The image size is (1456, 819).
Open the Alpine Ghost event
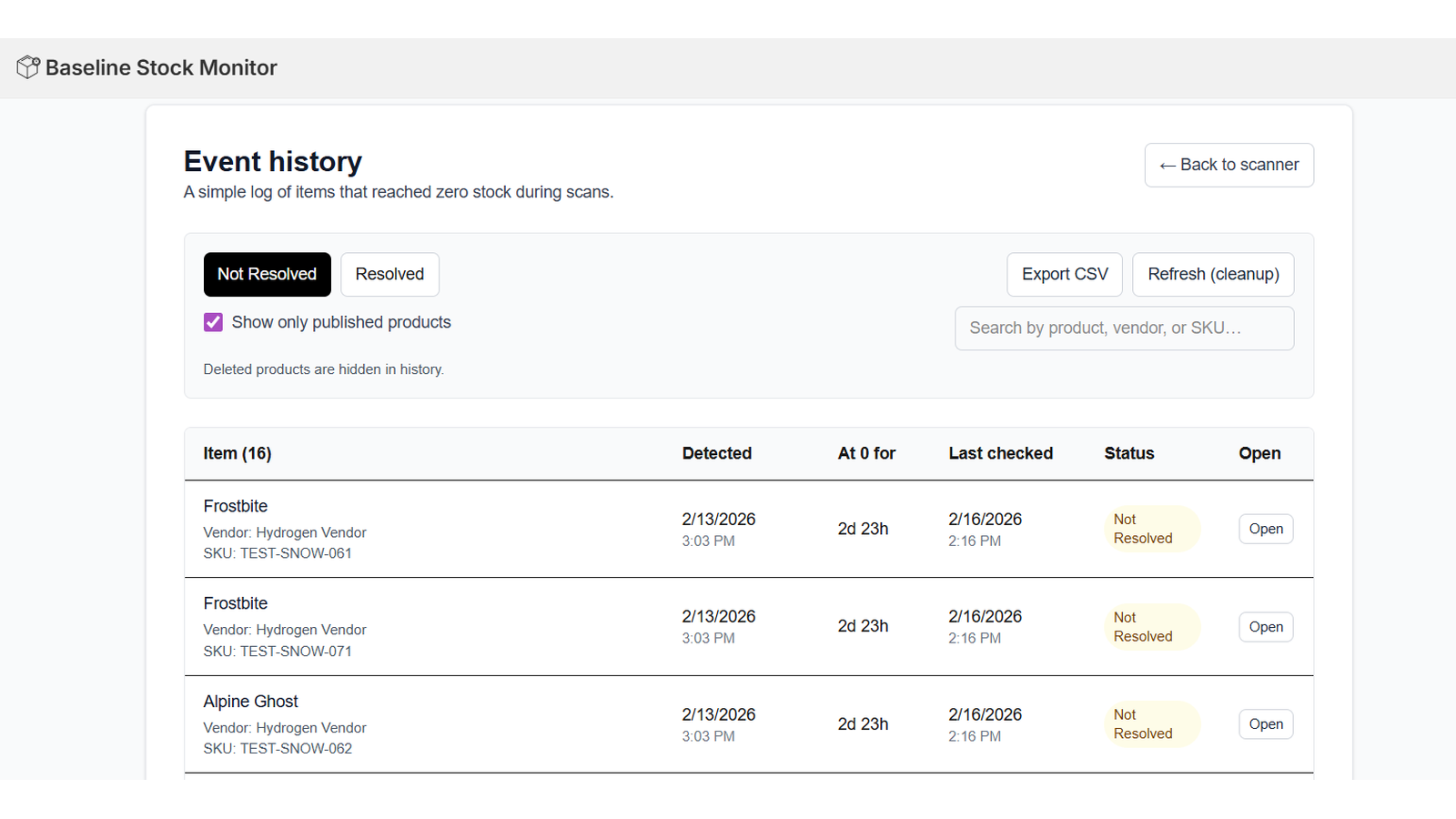(x=1265, y=723)
